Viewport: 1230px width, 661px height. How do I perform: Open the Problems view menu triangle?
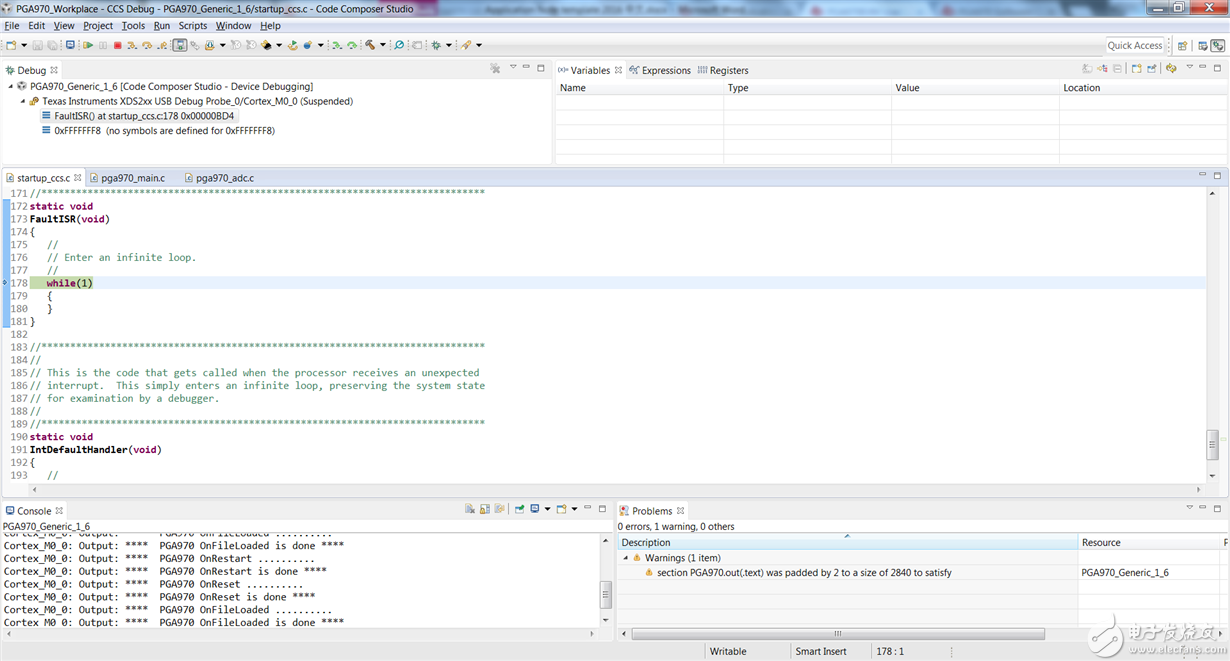[1190, 508]
